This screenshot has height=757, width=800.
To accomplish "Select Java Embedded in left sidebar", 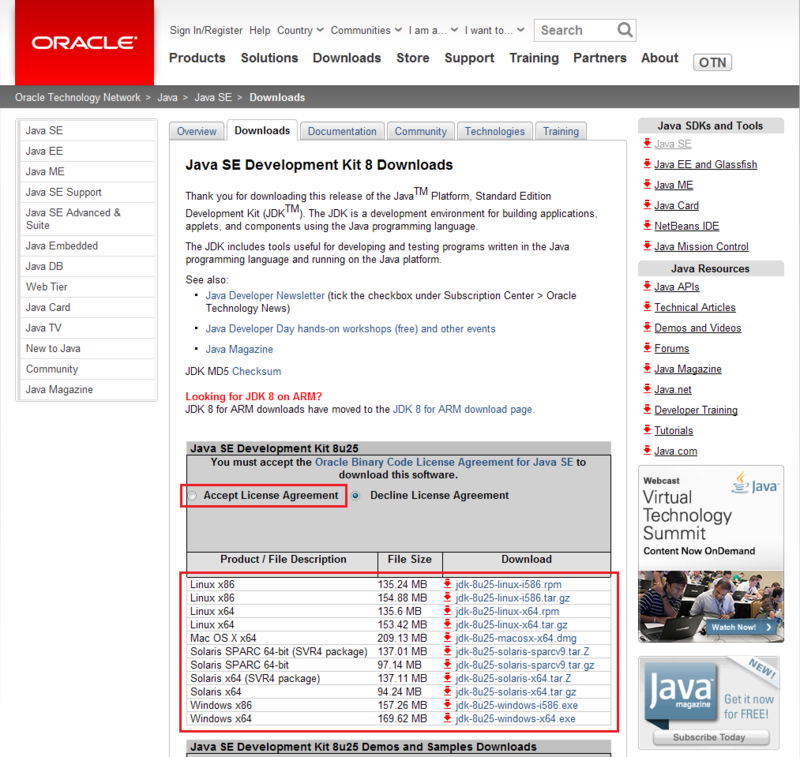I will [x=87, y=246].
